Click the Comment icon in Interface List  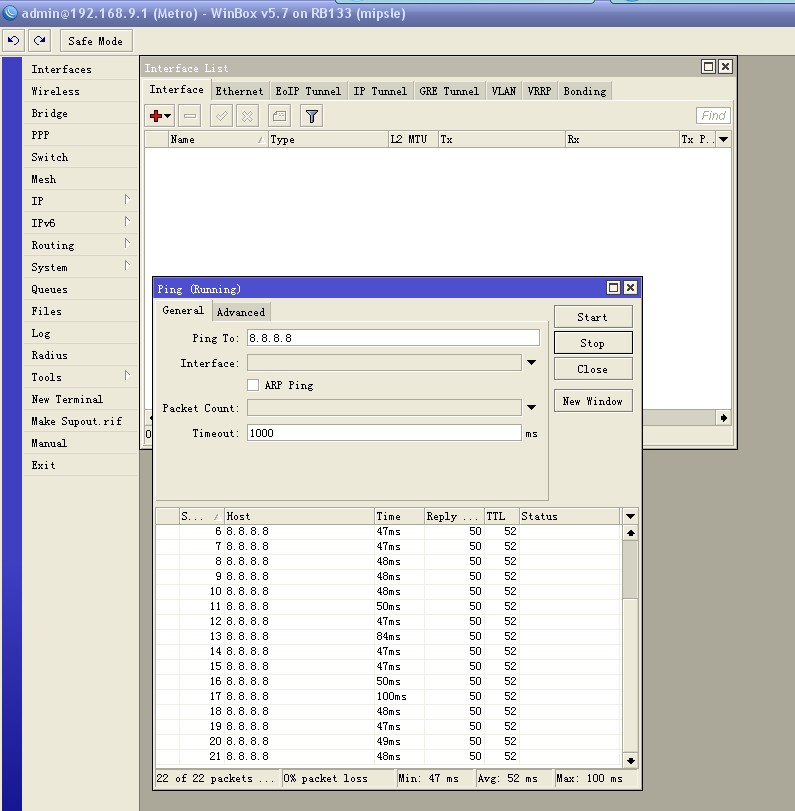(279, 116)
